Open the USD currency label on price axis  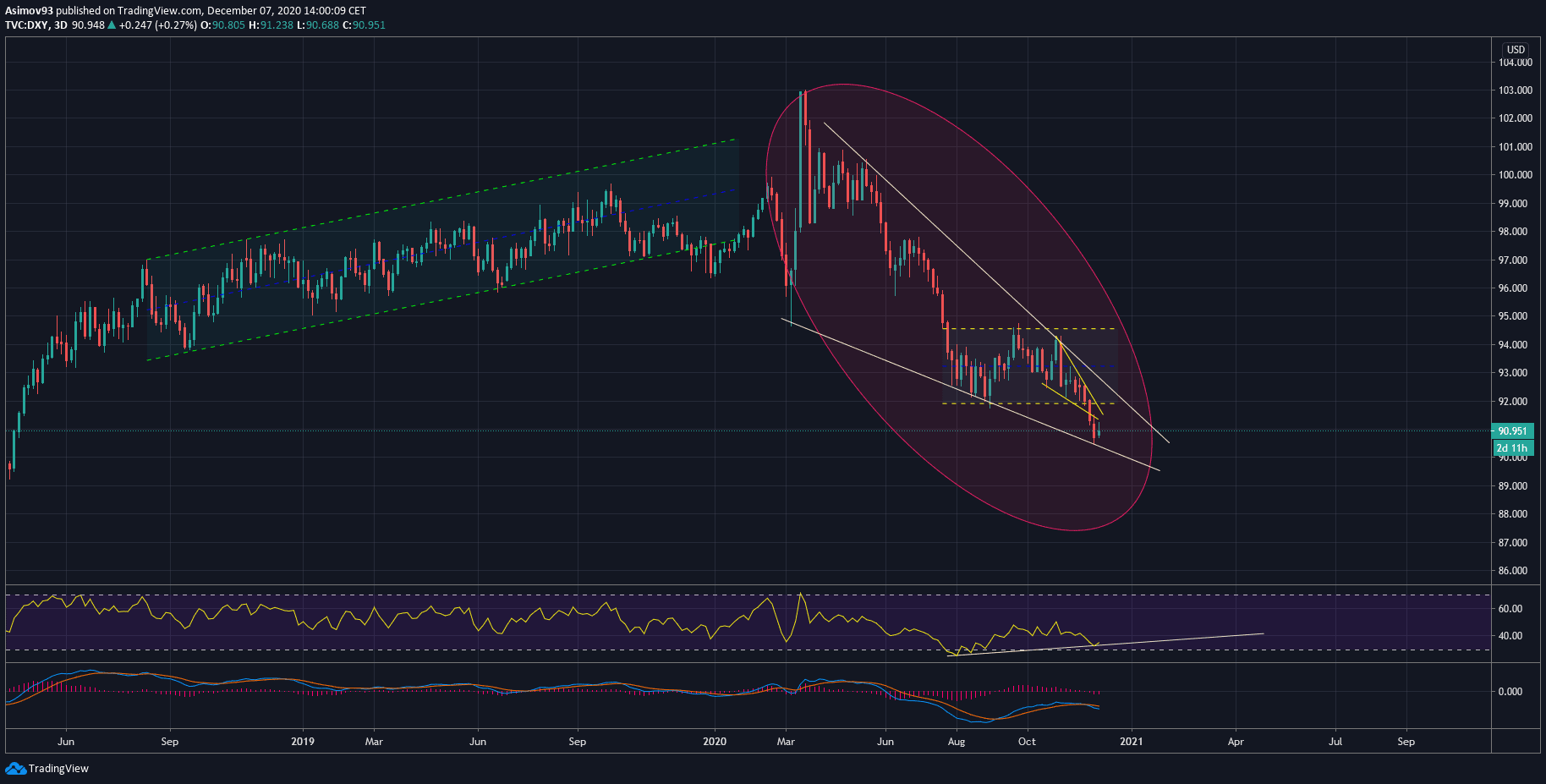pyautogui.click(x=1516, y=50)
